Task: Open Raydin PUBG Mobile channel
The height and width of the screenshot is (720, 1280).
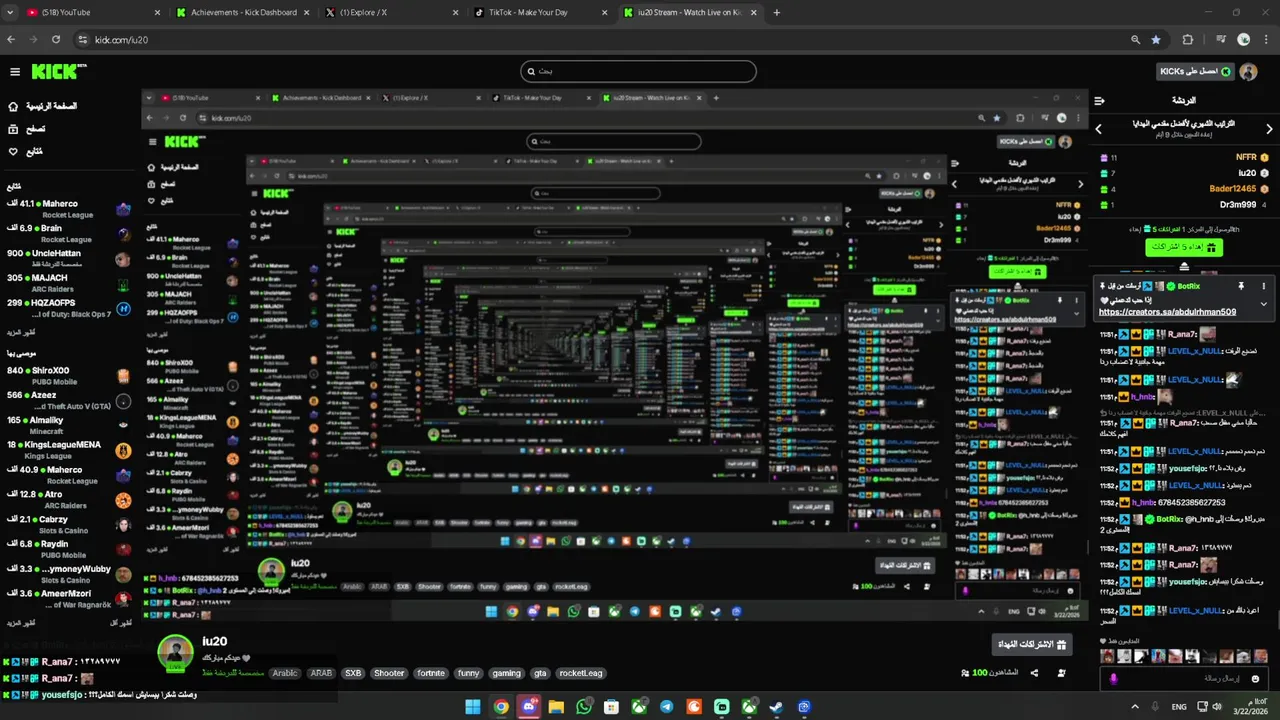Action: [68, 549]
